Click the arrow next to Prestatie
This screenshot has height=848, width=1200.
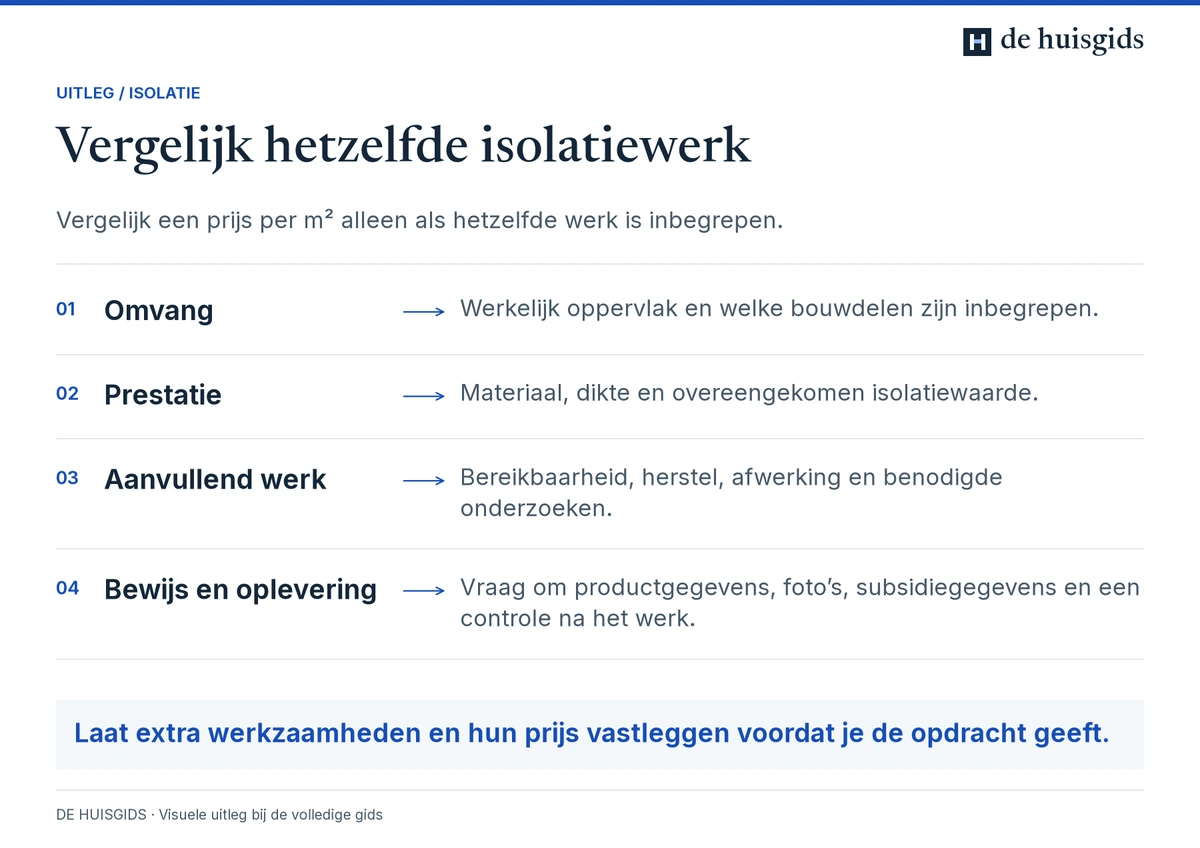pos(424,396)
